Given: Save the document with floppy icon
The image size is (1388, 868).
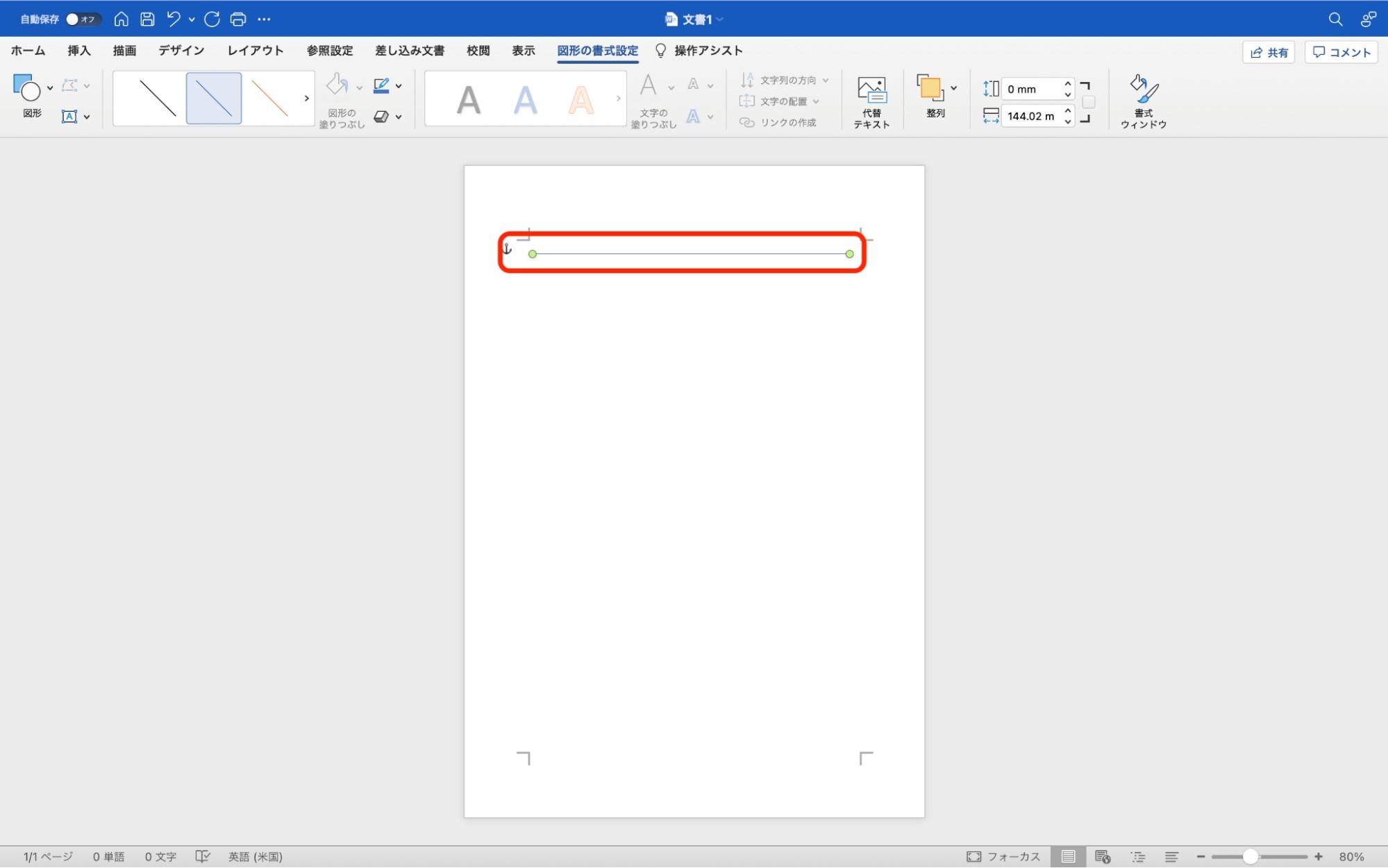Looking at the screenshot, I should (x=147, y=19).
